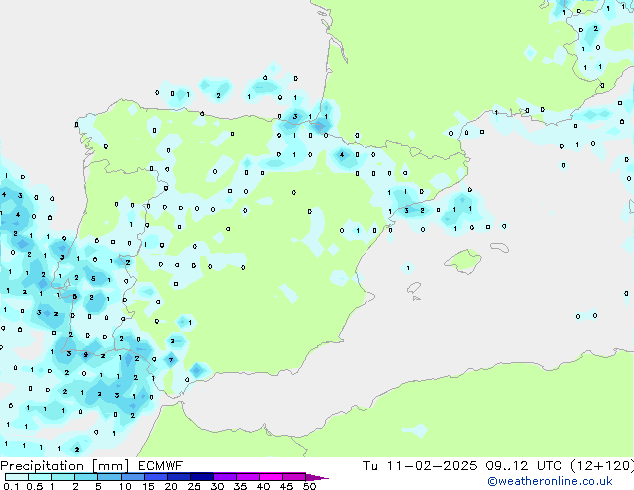Image resolution: width=634 pixels, height=490 pixels.
Task: Pick the 30–35 mm purple legend swatch
Action: pos(225,477)
